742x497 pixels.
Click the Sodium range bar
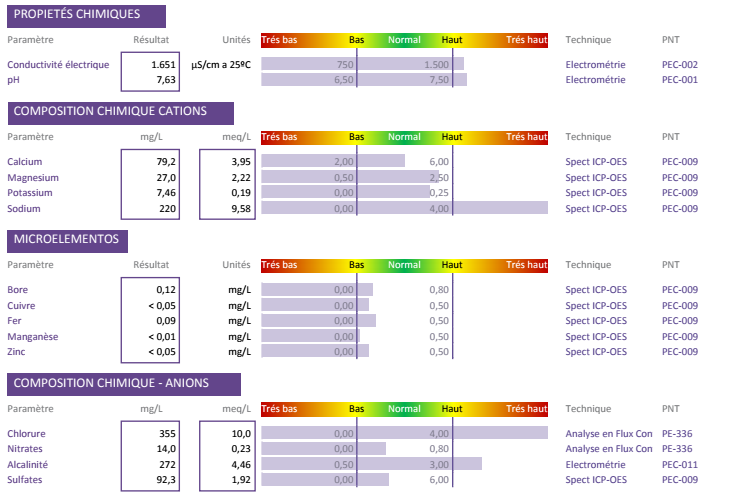tap(404, 208)
